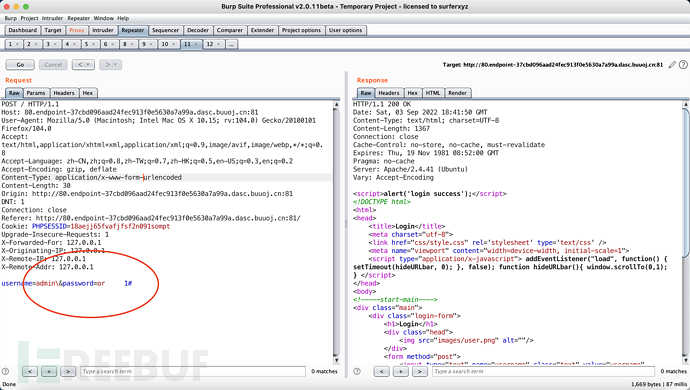Image resolution: width=690 pixels, height=390 pixels.
Task: Switch to the Dashboard tab
Action: 22,30
